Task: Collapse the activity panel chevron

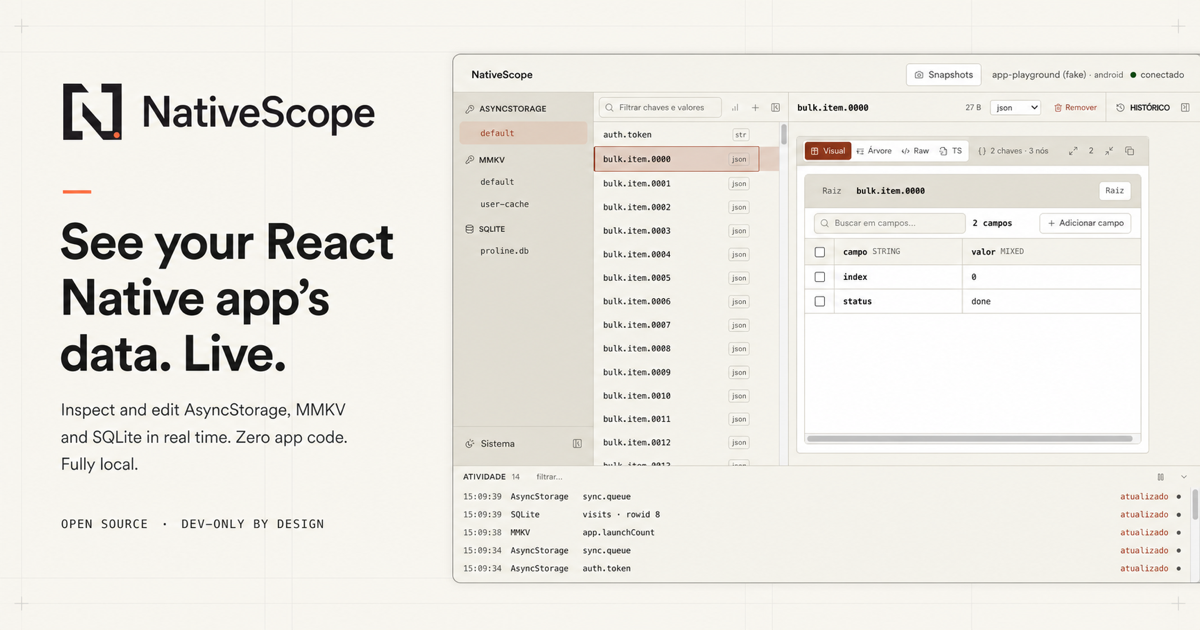Action: [1184, 477]
